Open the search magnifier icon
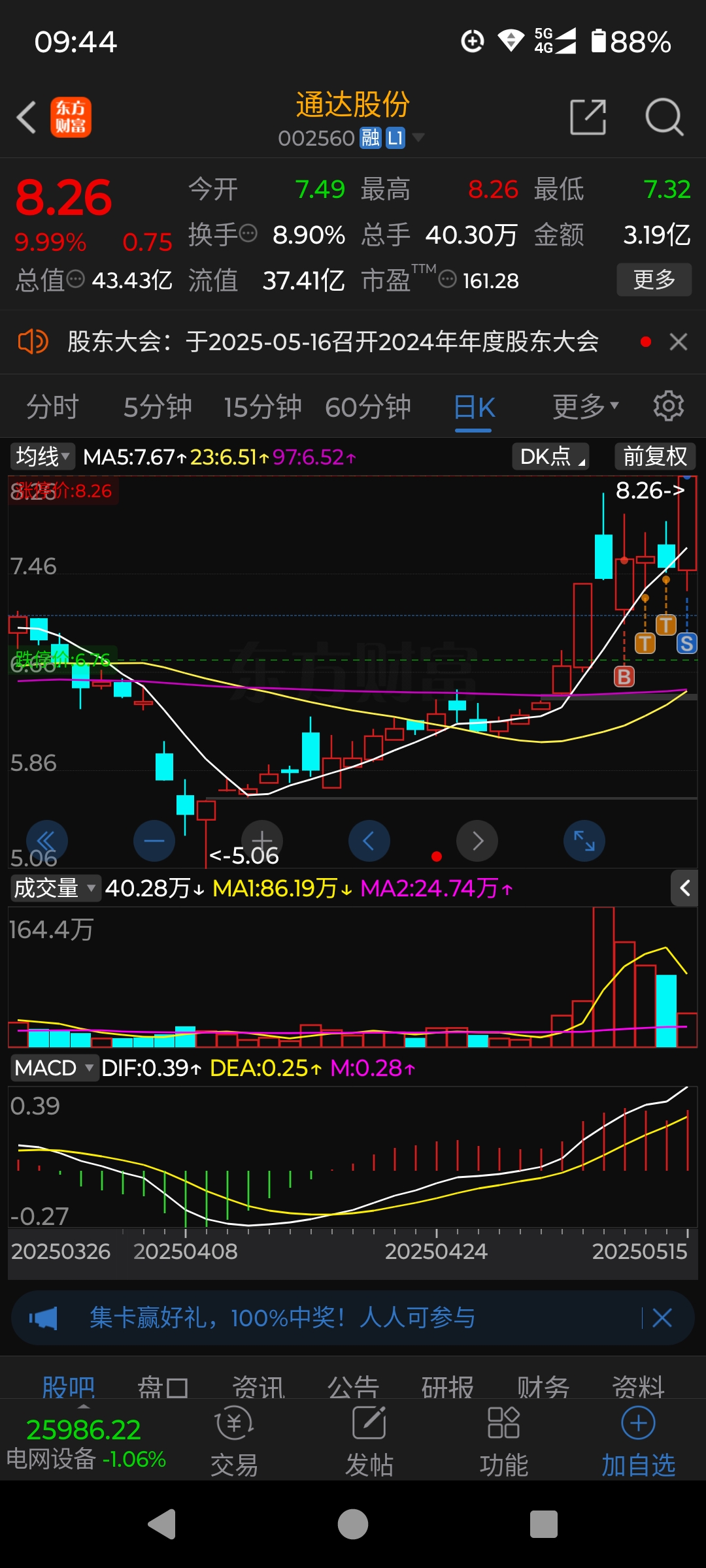The width and height of the screenshot is (706, 1568). 664,118
